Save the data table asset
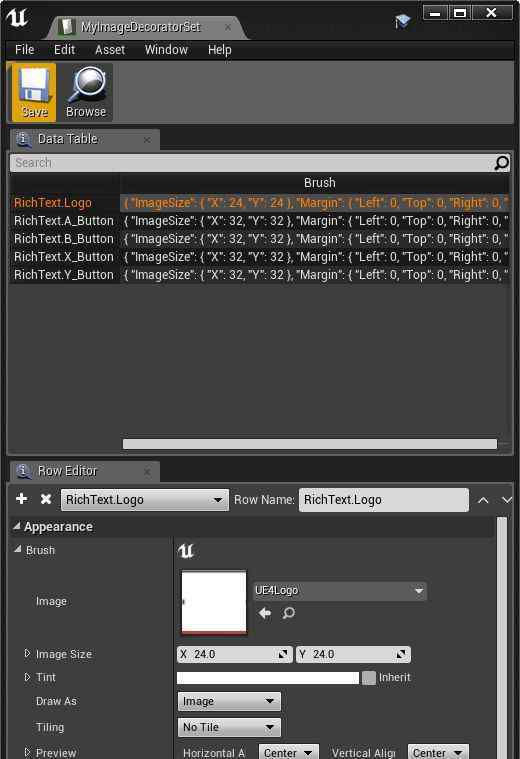The image size is (520, 759). pyautogui.click(x=34, y=92)
